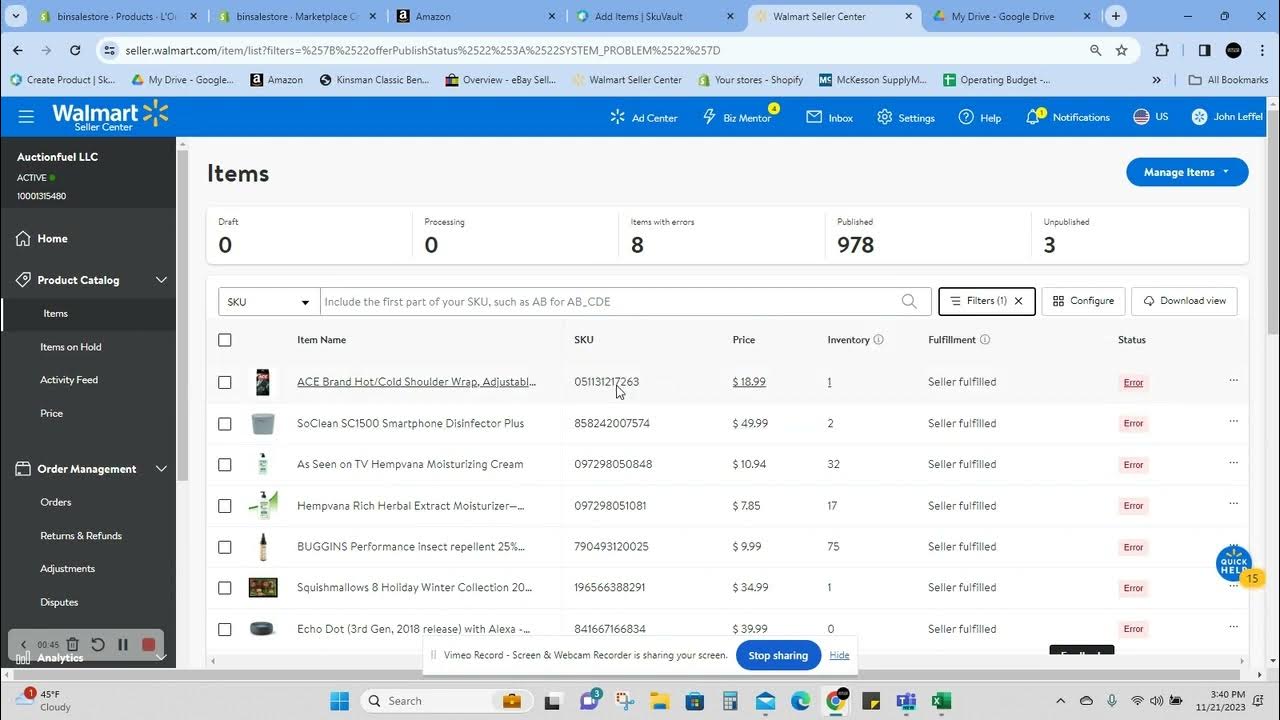Open File Explorer from taskbar
The height and width of the screenshot is (720, 1280).
tap(661, 701)
